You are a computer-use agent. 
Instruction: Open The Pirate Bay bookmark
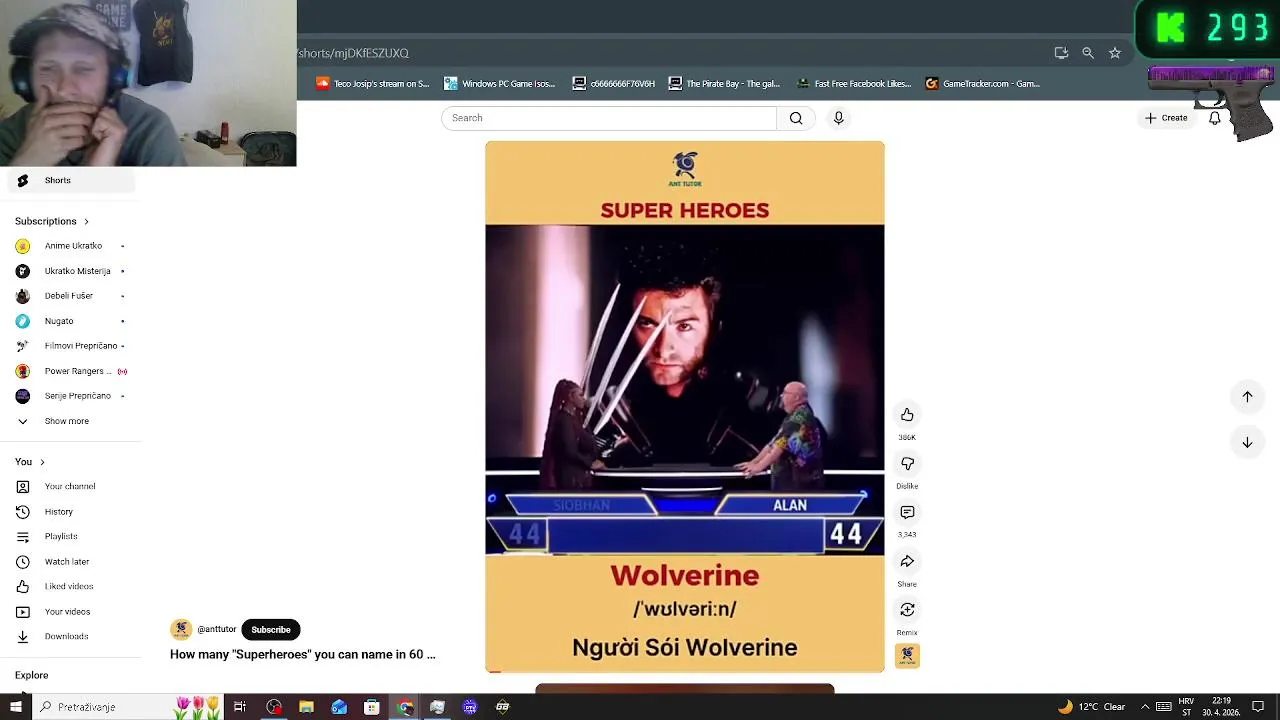click(724, 84)
